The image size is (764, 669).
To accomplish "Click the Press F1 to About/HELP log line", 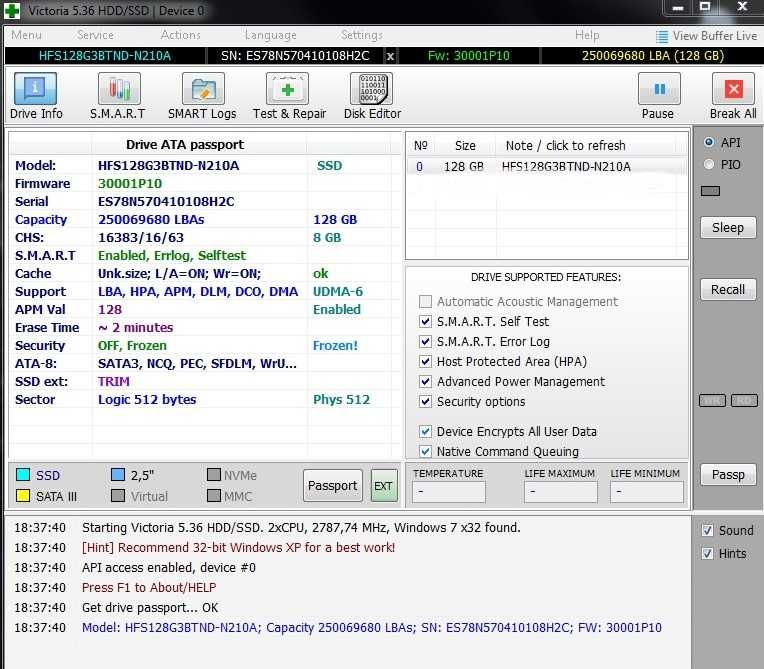I will [149, 588].
